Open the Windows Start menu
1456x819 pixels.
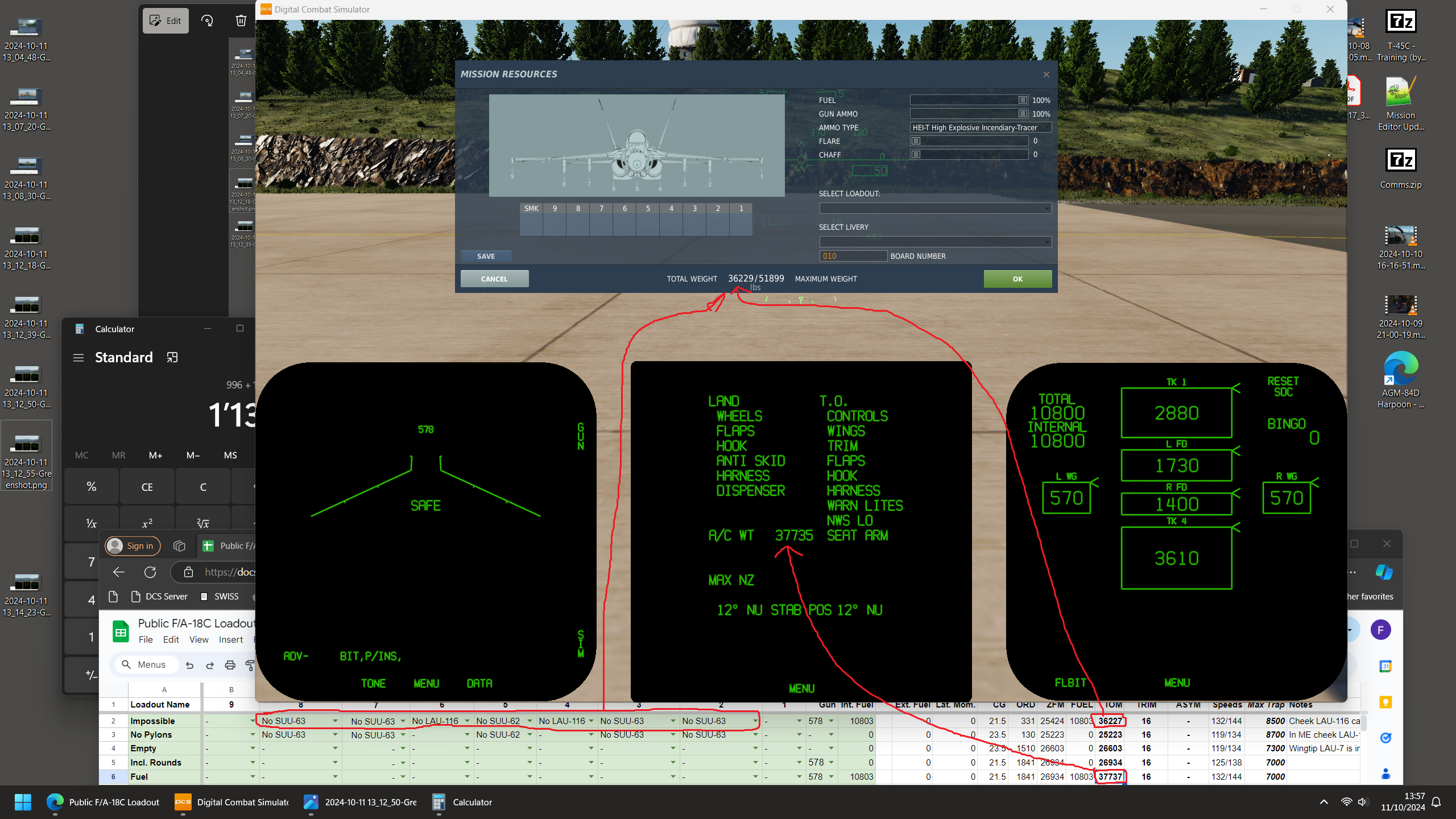click(x=23, y=802)
